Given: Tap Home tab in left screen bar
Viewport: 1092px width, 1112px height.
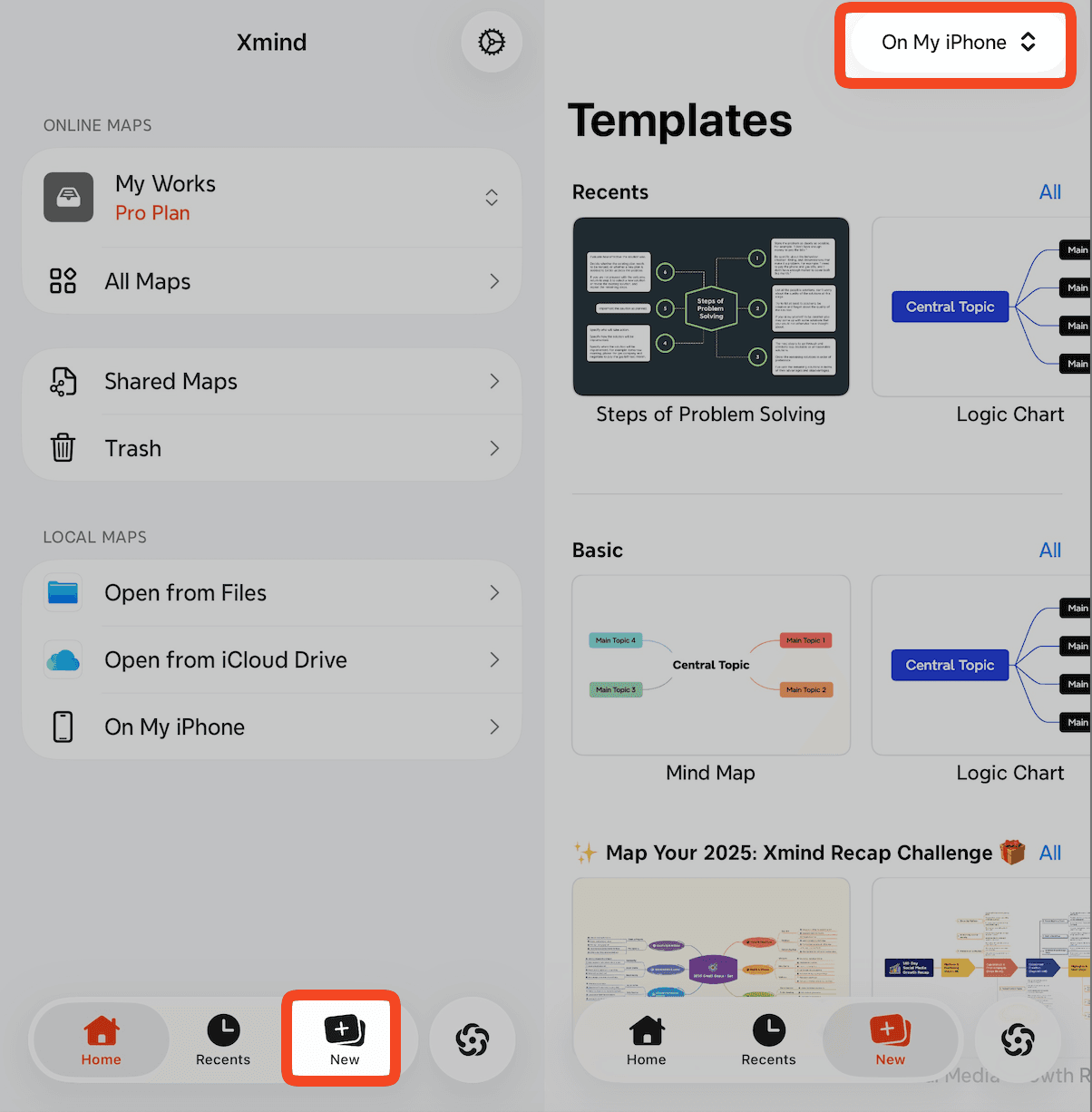Looking at the screenshot, I should pos(102,1039).
